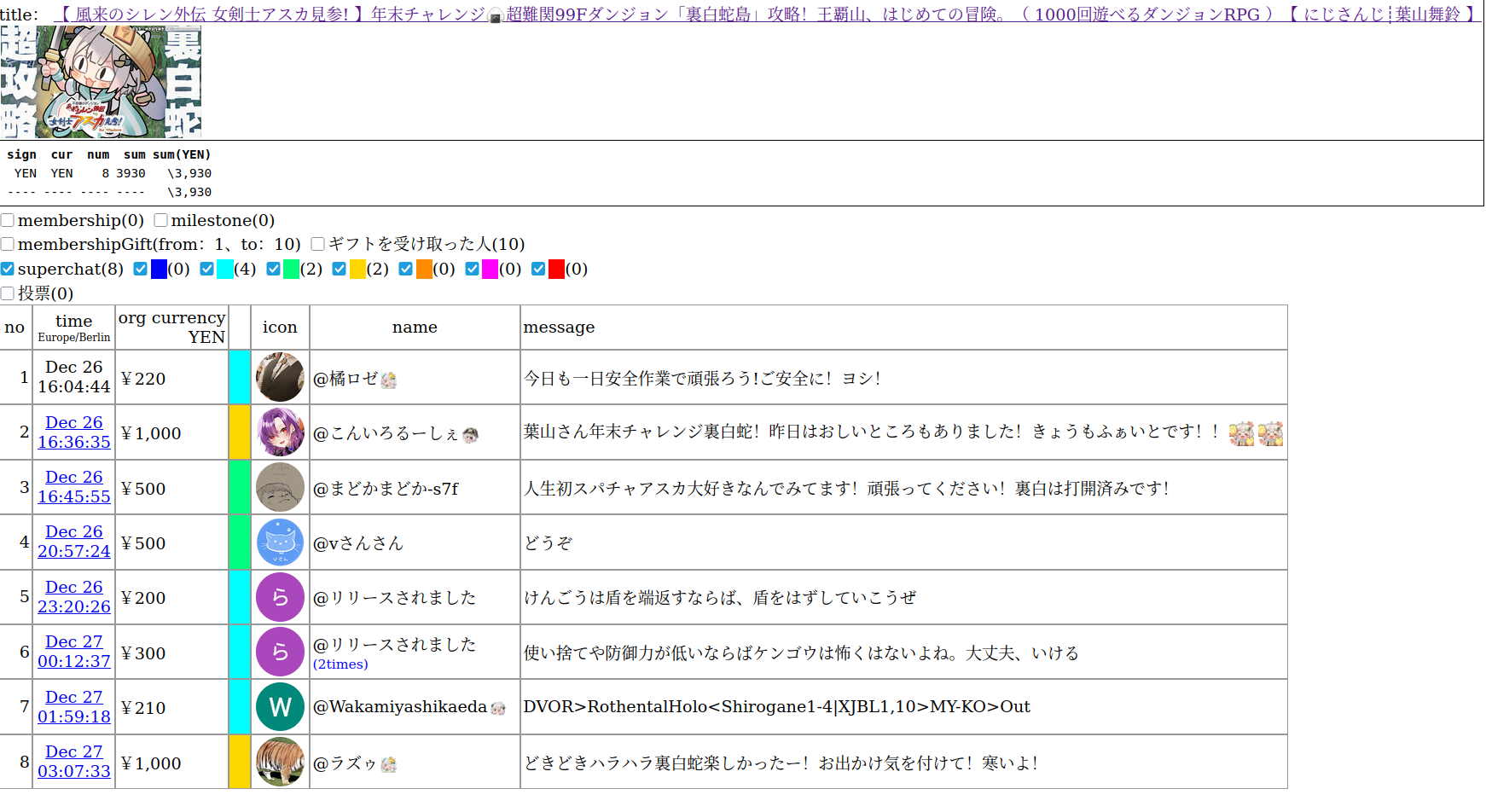This screenshot has height=812, width=1486.
Task: Click the message starting けんごうは盾を
Action: (720, 598)
